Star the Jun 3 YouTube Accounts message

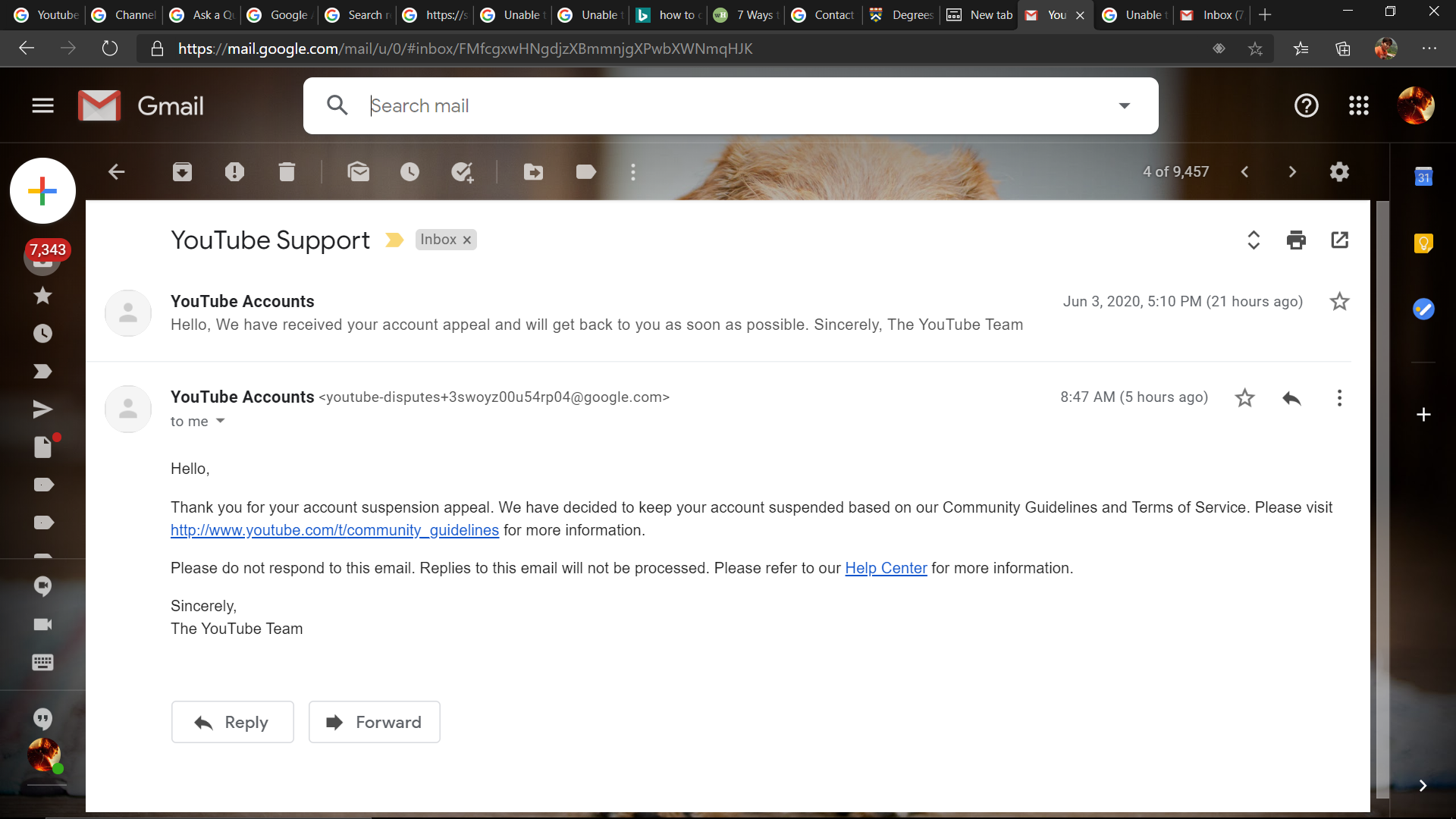coord(1339,302)
